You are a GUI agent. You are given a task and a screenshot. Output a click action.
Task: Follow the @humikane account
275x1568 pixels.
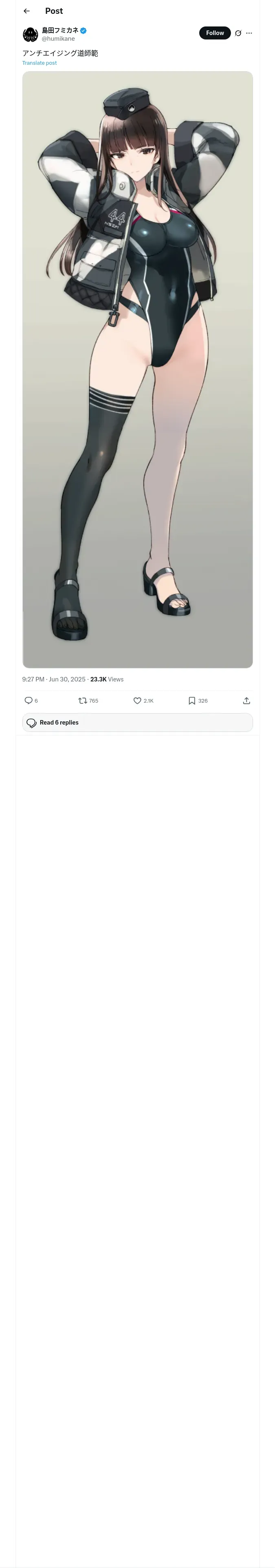[215, 33]
